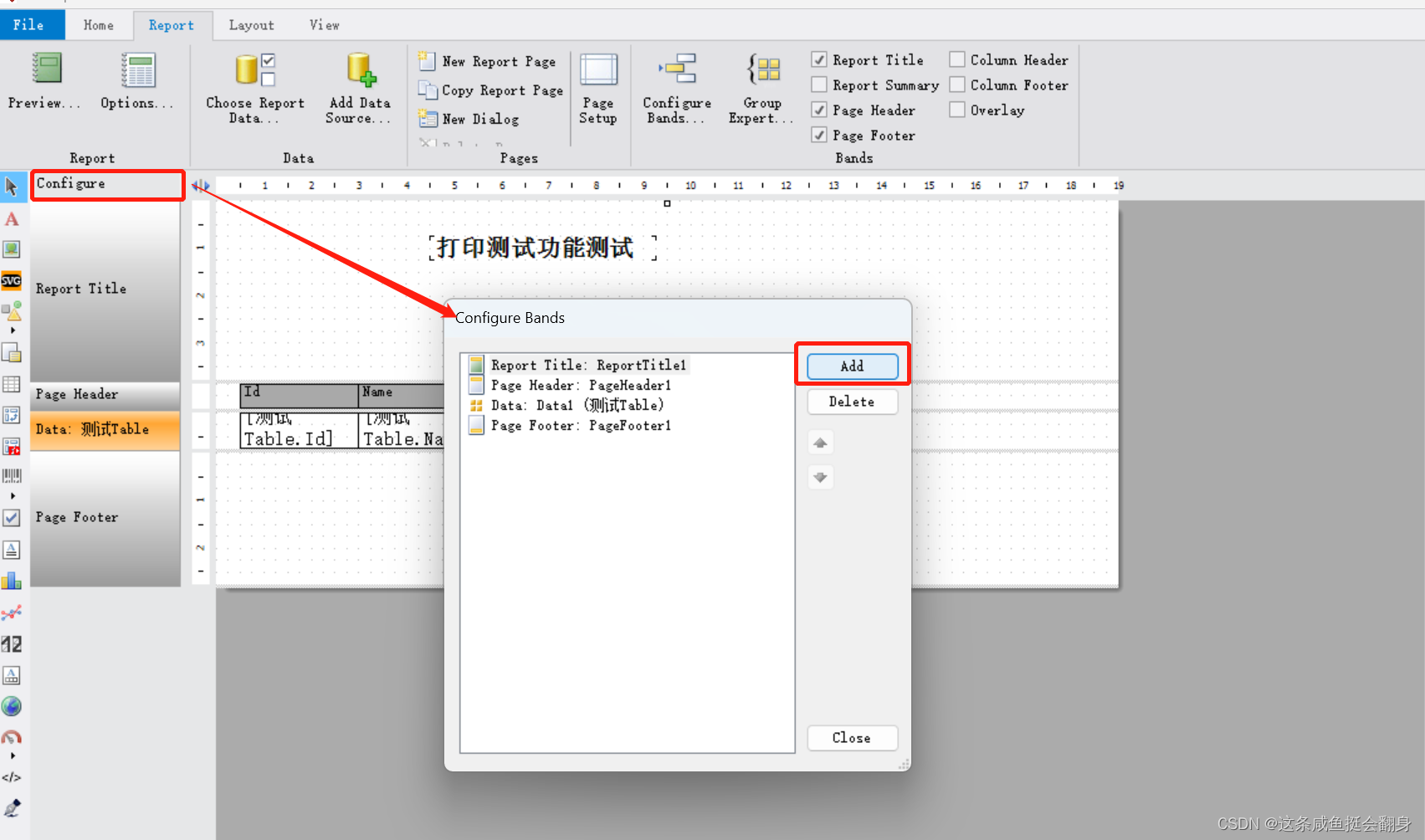
Task: Open Page Setup from the ribbon
Action: tap(598, 88)
